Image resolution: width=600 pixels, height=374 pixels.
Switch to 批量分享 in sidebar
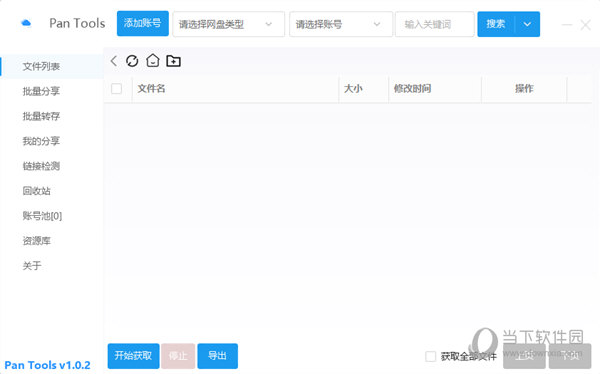pos(41,91)
